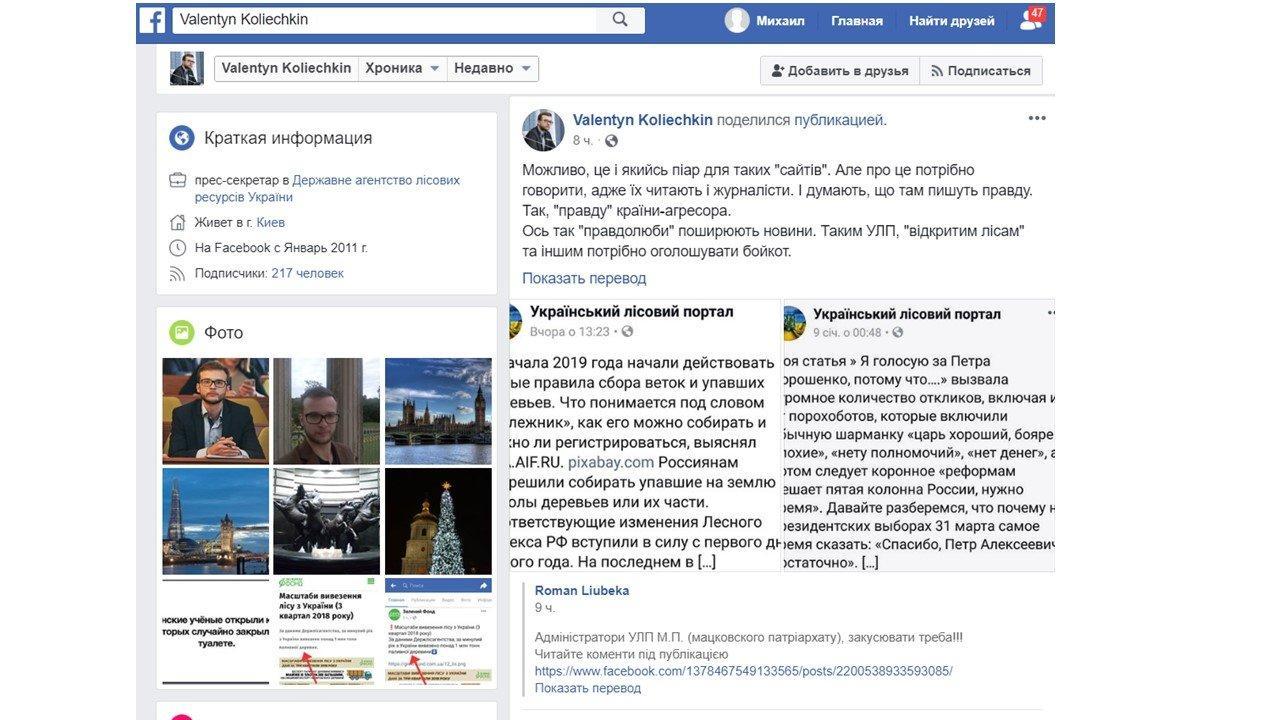The width and height of the screenshot is (1280, 720).
Task: Open the Главная menu item
Action: 857,21
